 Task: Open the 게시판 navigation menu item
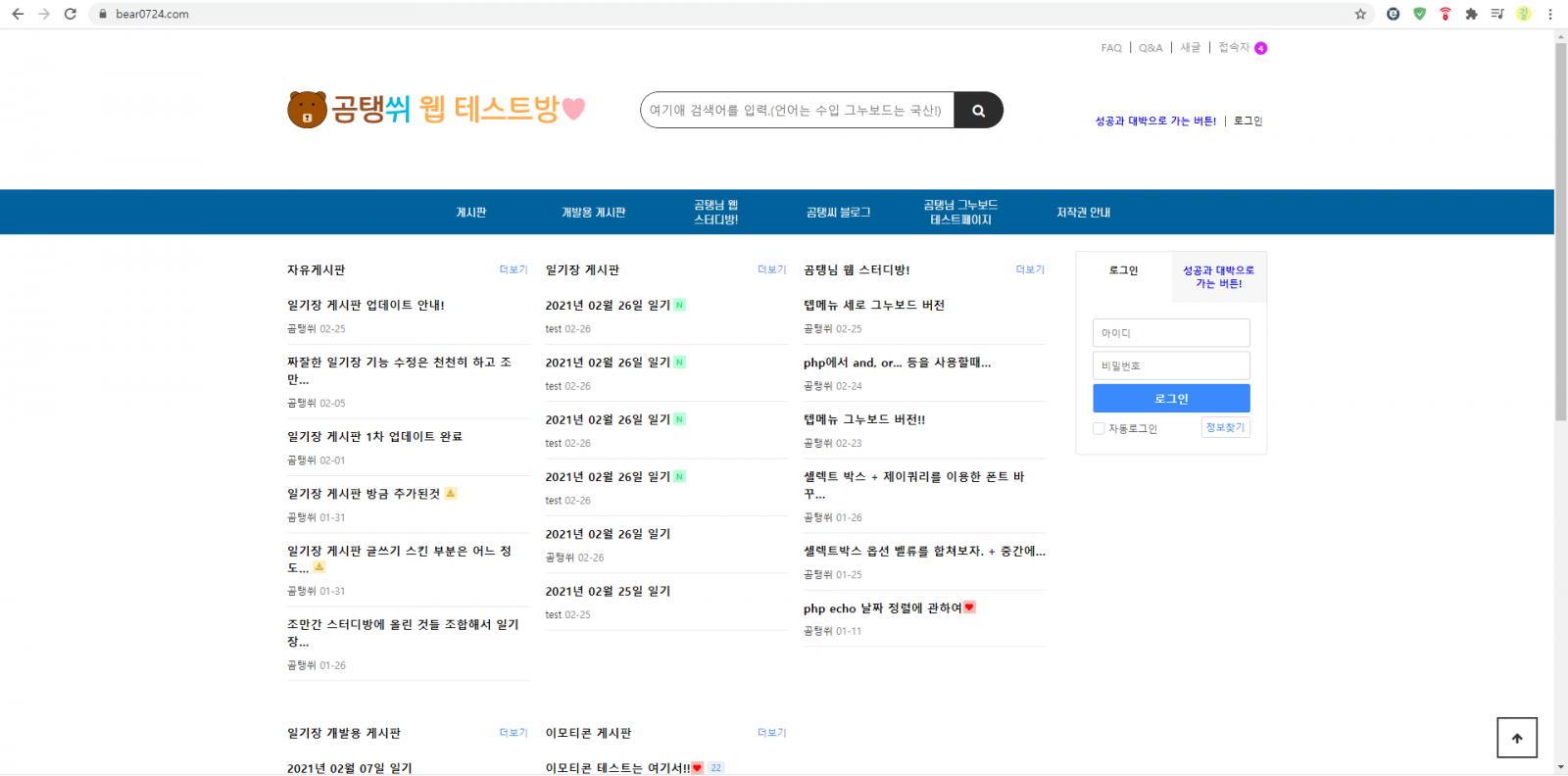pyautogui.click(x=470, y=213)
